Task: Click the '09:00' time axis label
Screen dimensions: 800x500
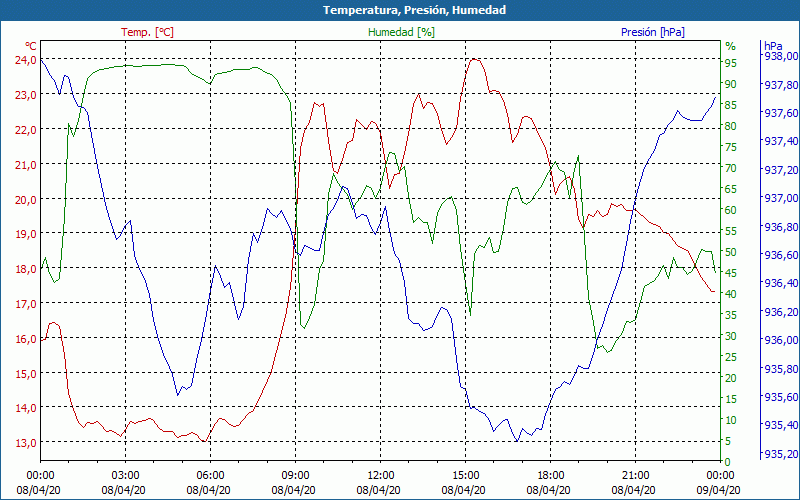Action: coord(295,475)
